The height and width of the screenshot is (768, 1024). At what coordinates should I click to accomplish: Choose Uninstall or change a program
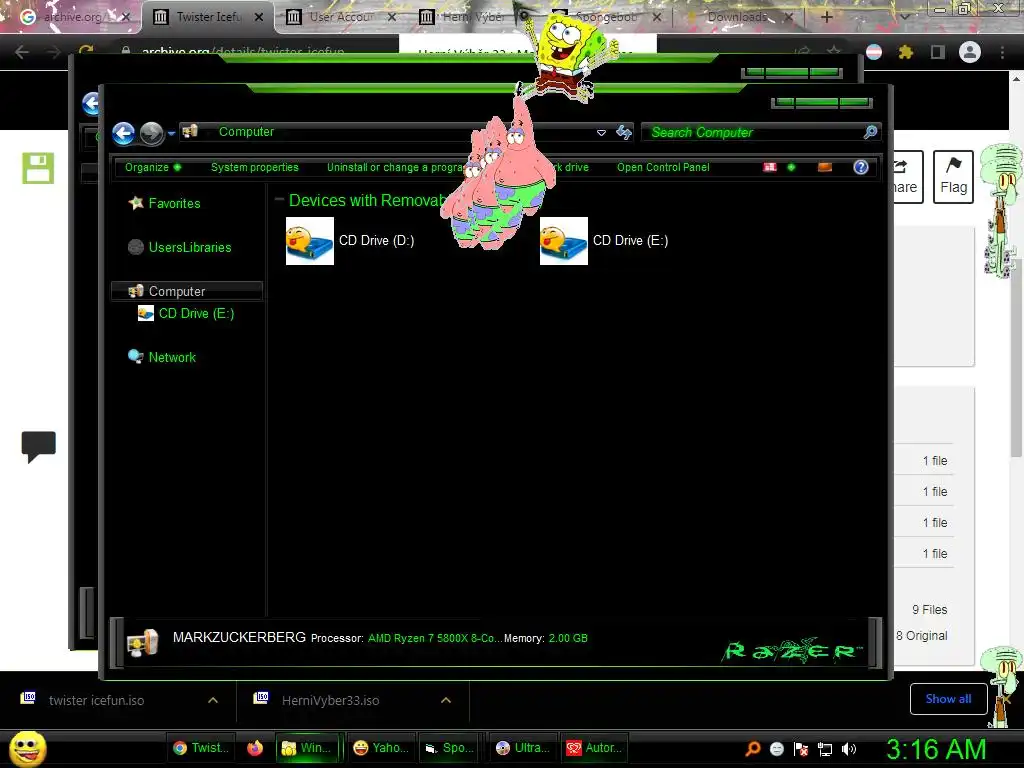pos(394,167)
